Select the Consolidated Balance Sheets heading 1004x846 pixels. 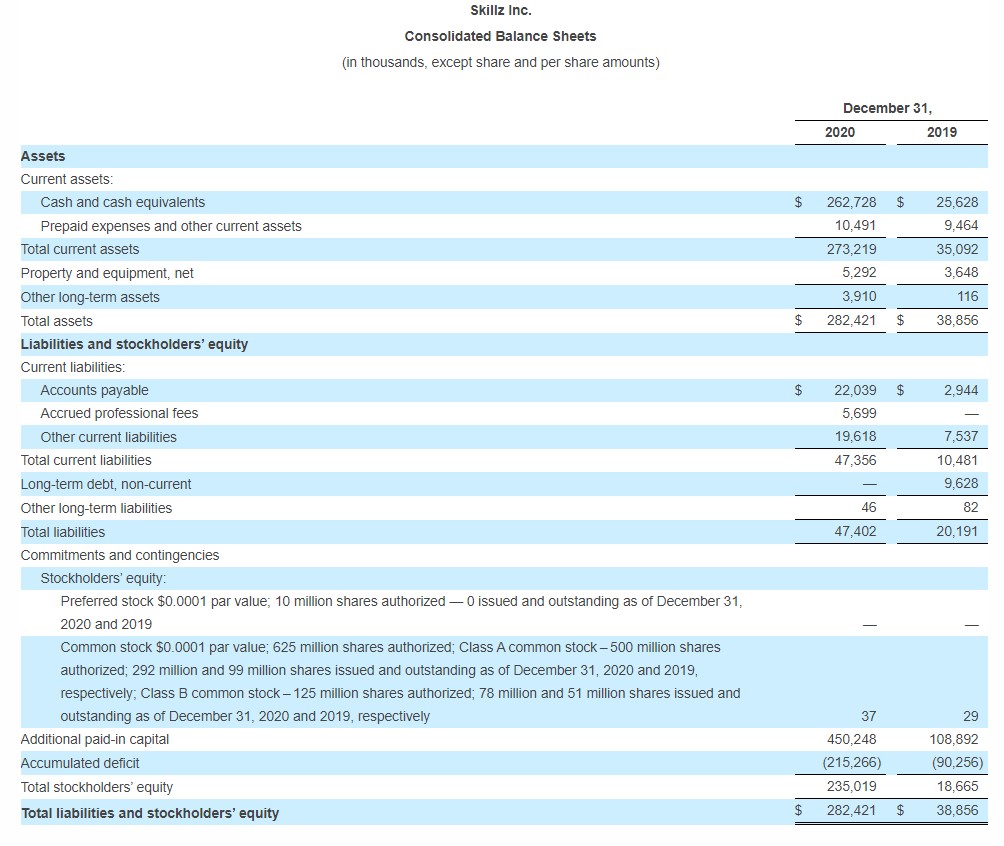500,37
